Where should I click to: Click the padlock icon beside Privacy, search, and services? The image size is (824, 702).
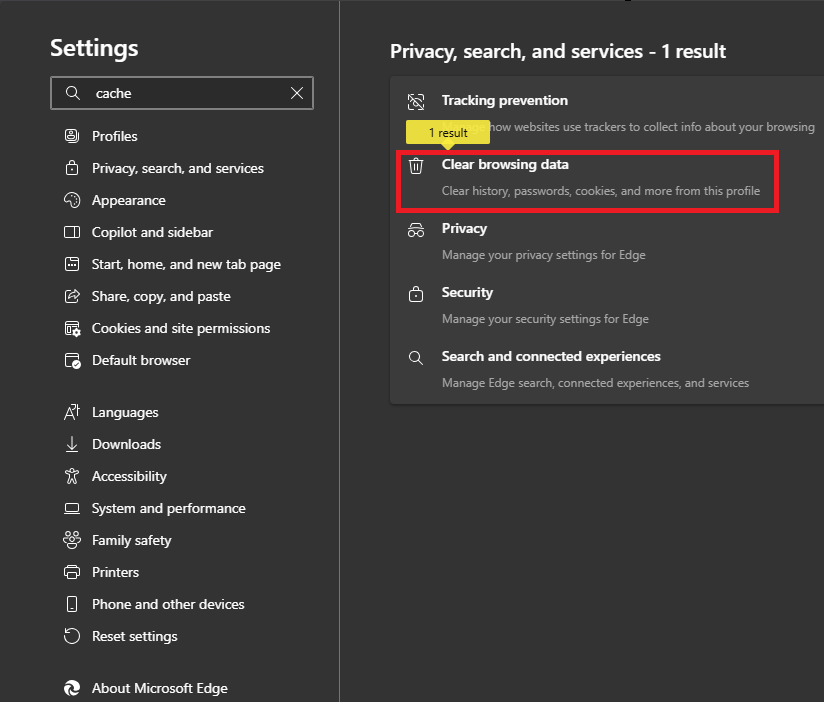(72, 168)
